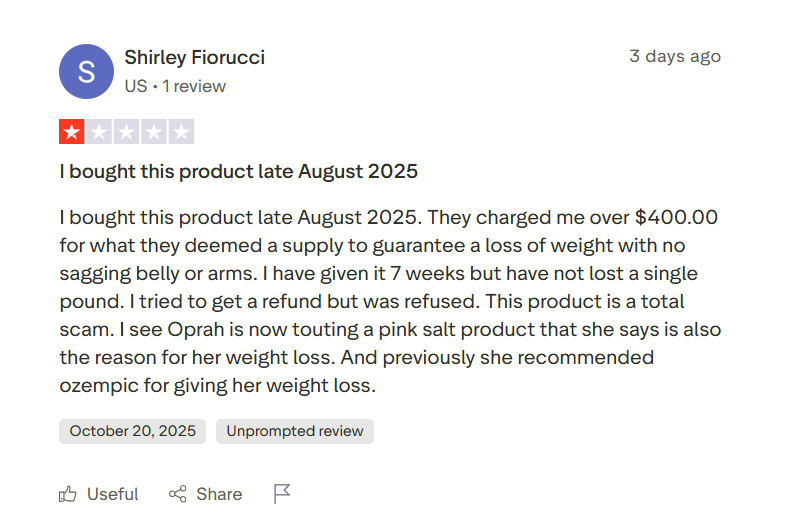Flag this review using the flag icon
This screenshot has width=794, height=528.
tap(282, 493)
